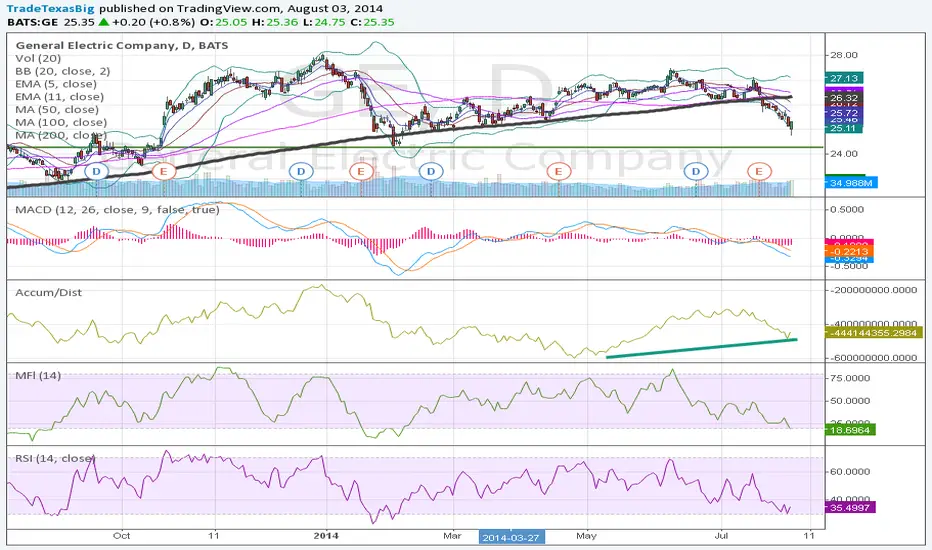Click the Jul label on time axis
The width and height of the screenshot is (932, 550).
click(721, 536)
